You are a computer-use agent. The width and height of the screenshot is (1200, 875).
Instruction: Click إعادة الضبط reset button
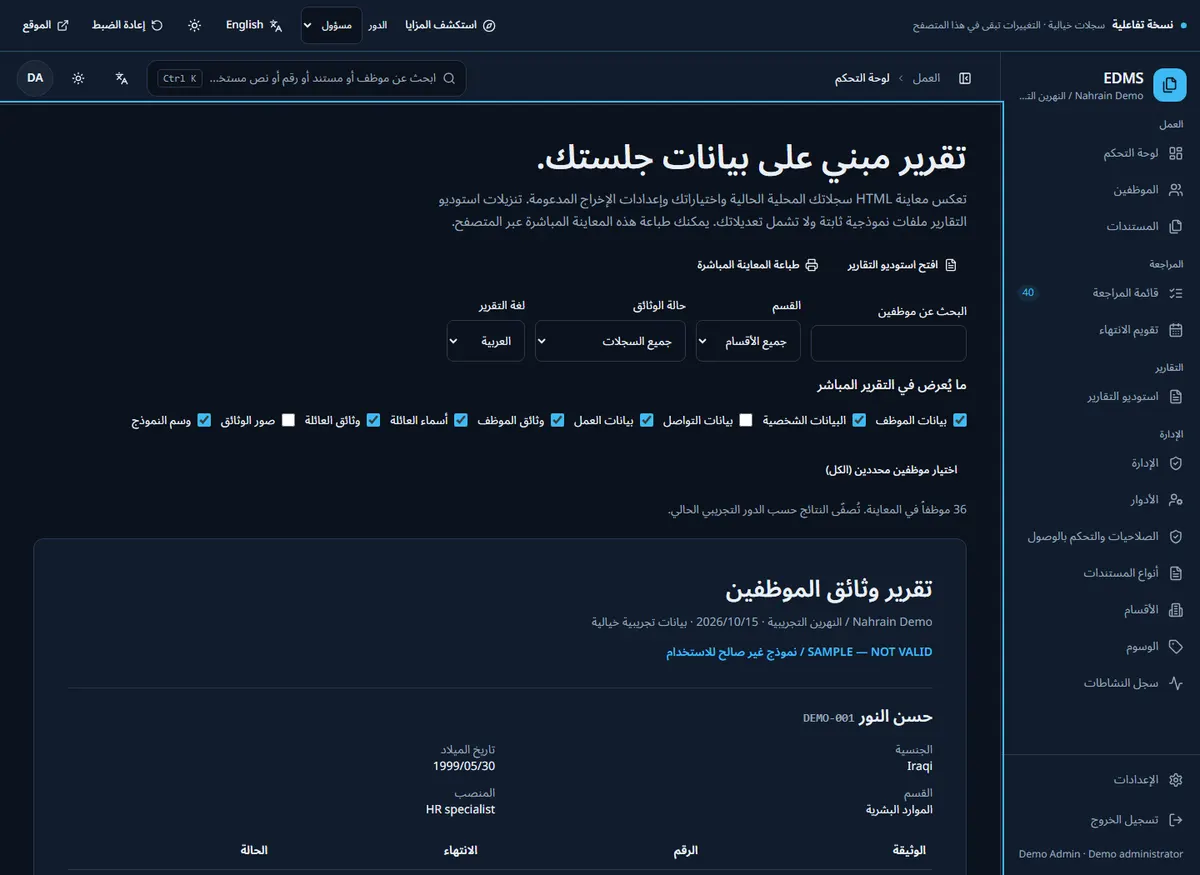pos(127,25)
